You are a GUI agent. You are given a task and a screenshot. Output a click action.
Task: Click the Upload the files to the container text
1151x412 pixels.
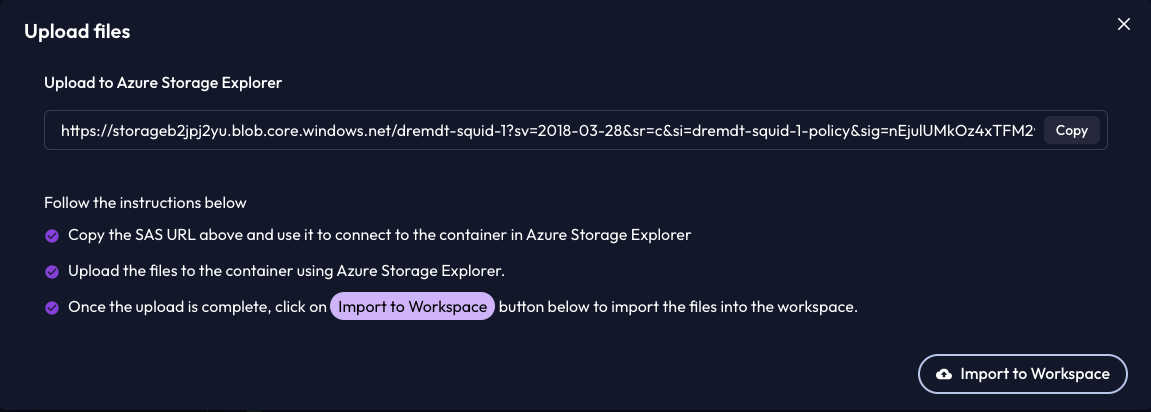[286, 271]
